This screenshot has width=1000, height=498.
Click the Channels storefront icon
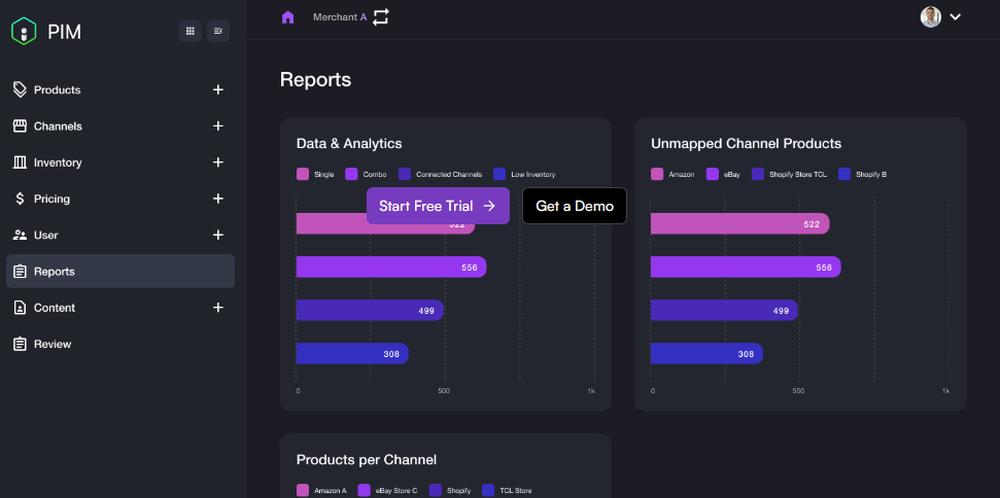pos(20,126)
